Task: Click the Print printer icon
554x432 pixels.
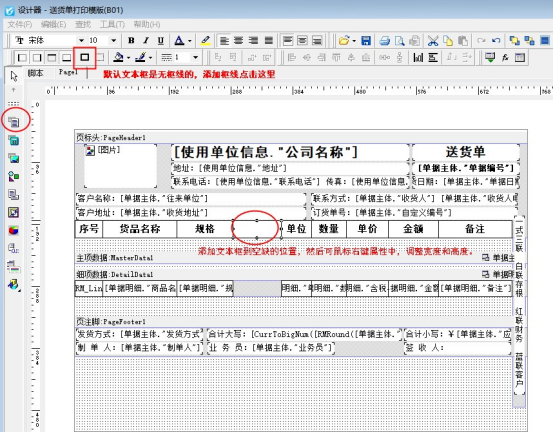Action: click(x=385, y=41)
